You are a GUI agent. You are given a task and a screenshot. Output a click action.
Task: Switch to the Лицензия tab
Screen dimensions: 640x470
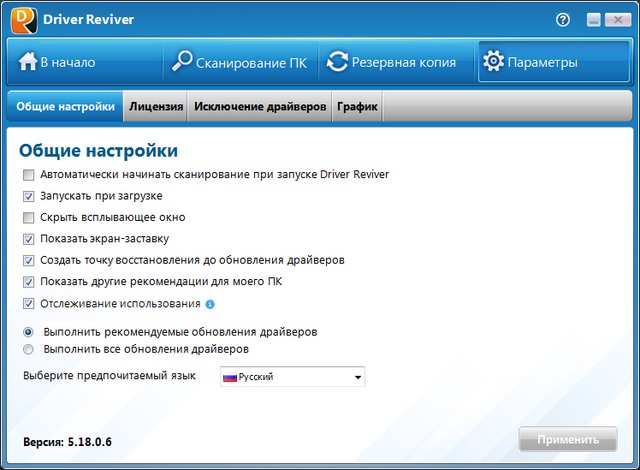156,107
